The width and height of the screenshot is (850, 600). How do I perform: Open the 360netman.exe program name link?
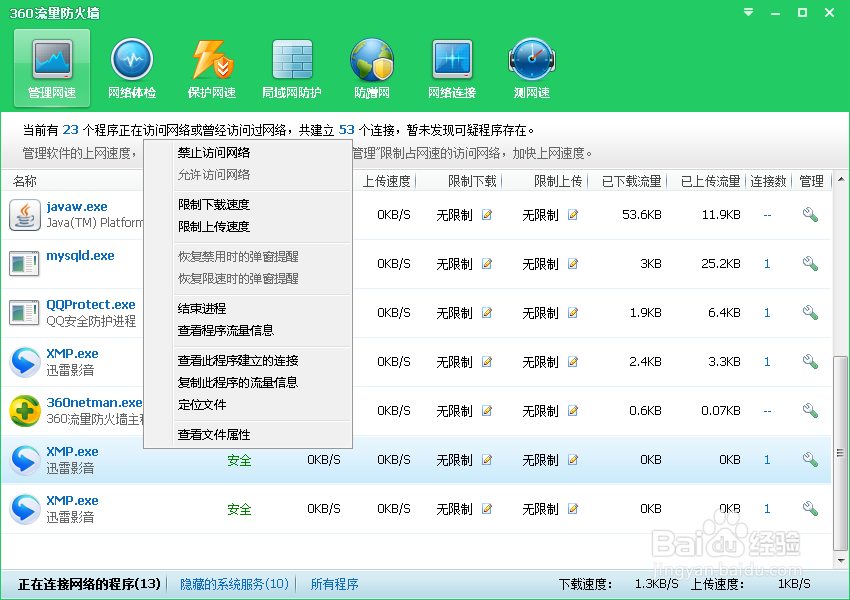click(94, 402)
